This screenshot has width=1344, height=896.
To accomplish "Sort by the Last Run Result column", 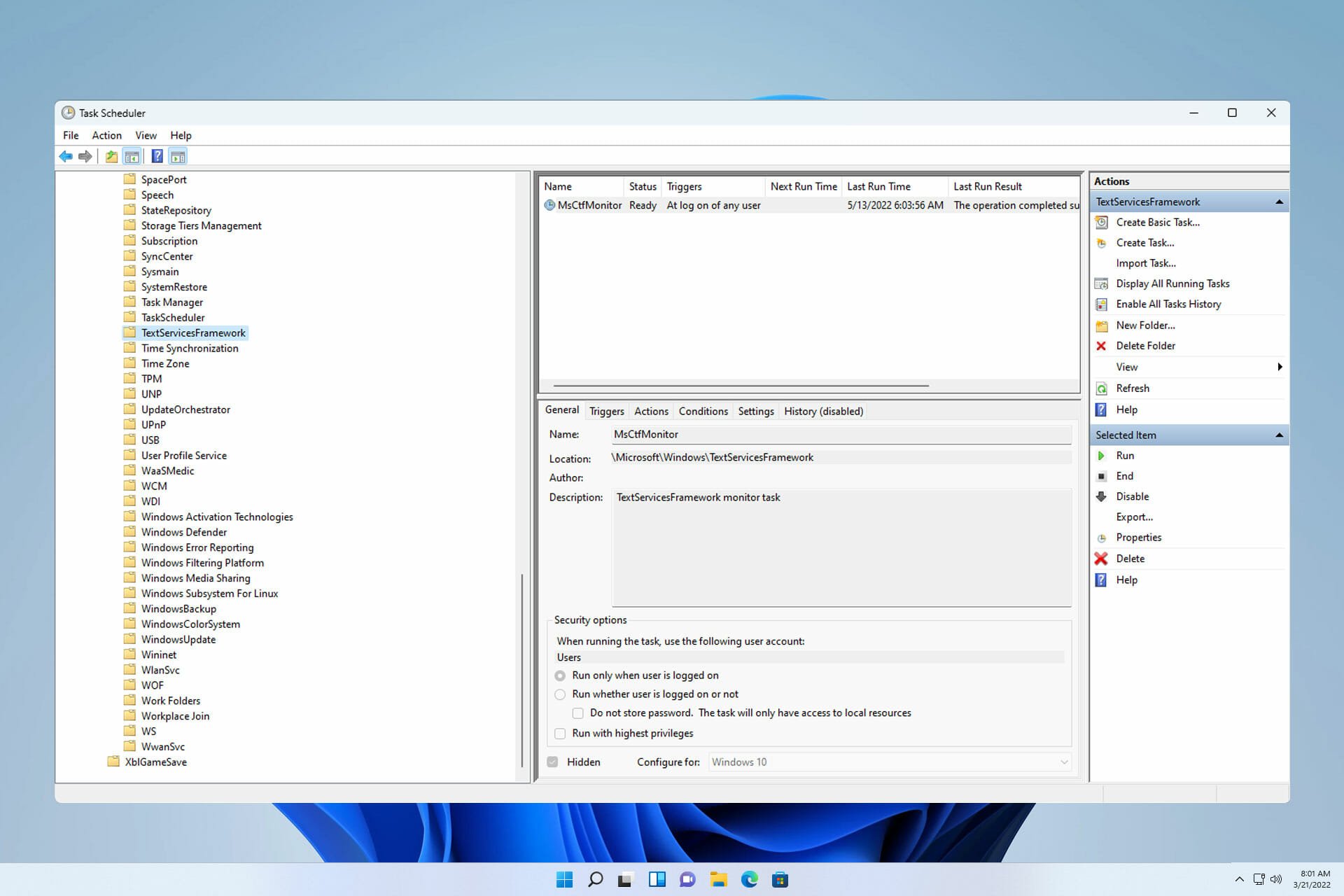I will click(1014, 186).
